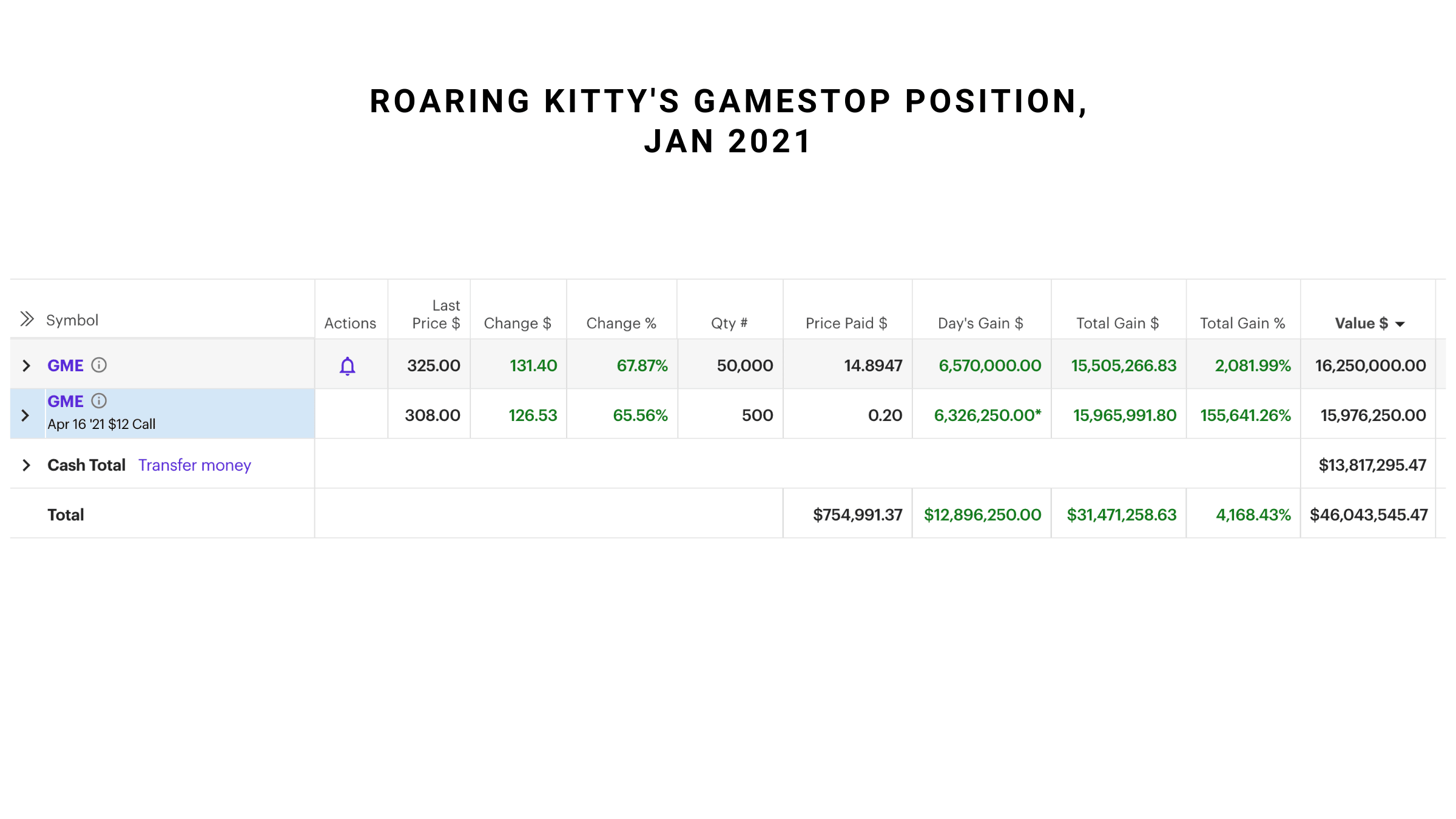Viewport: 1456px width, 819px height.
Task: Open the Transfer money link
Action: click(x=195, y=465)
